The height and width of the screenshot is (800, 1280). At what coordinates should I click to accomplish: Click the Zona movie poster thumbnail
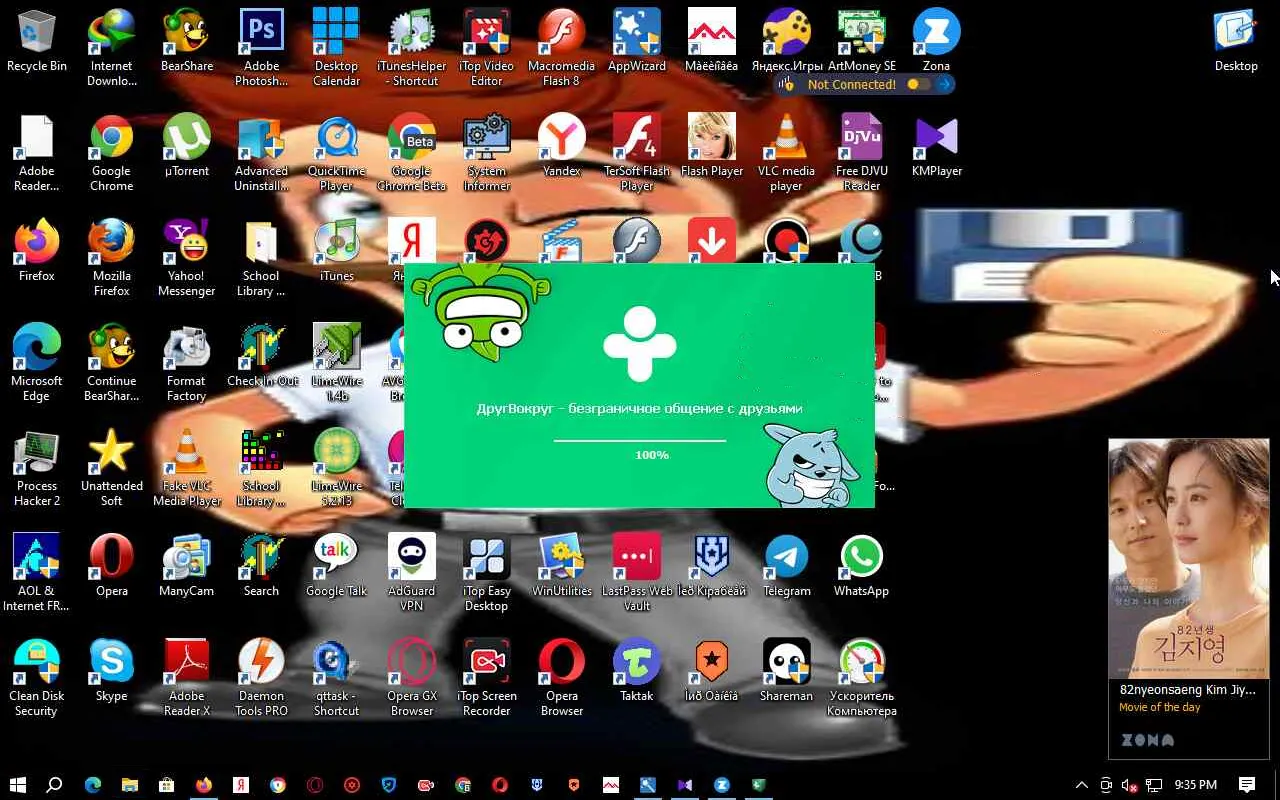(1189, 558)
